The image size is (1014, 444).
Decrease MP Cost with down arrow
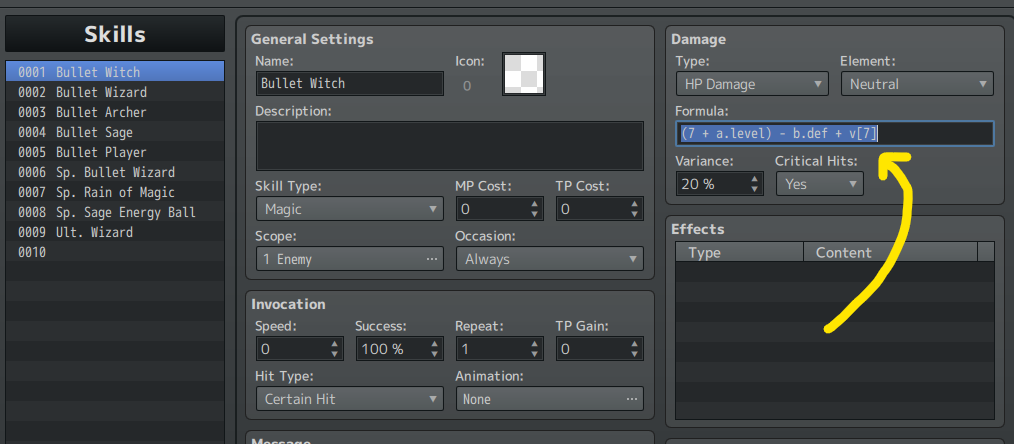[535, 214]
